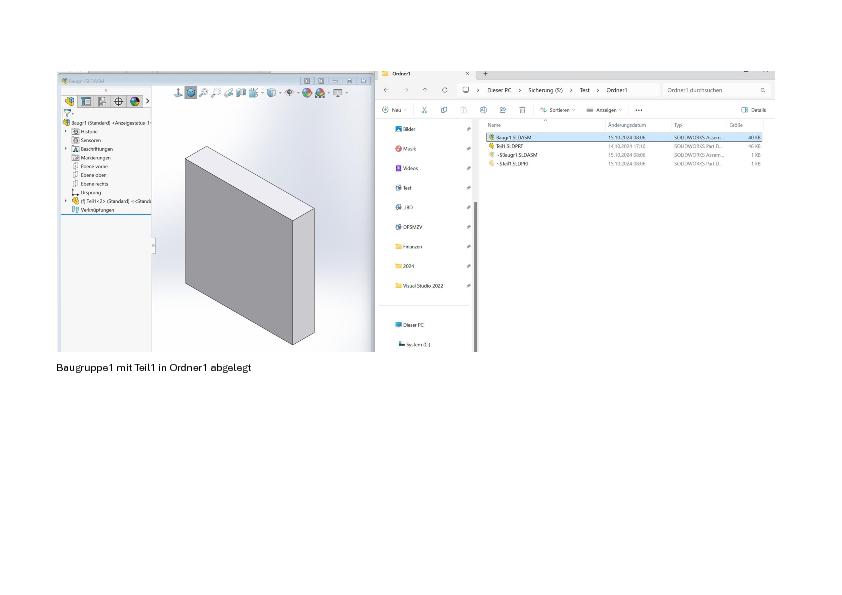Open the FeatureManager design tree tab
Image resolution: width=842 pixels, height=595 pixels.
tap(70, 101)
